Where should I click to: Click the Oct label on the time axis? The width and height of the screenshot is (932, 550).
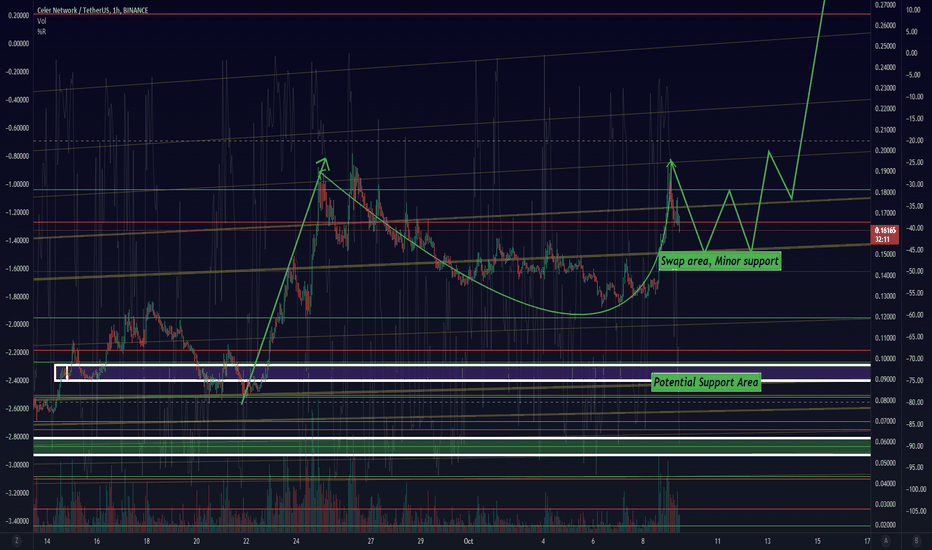point(468,541)
